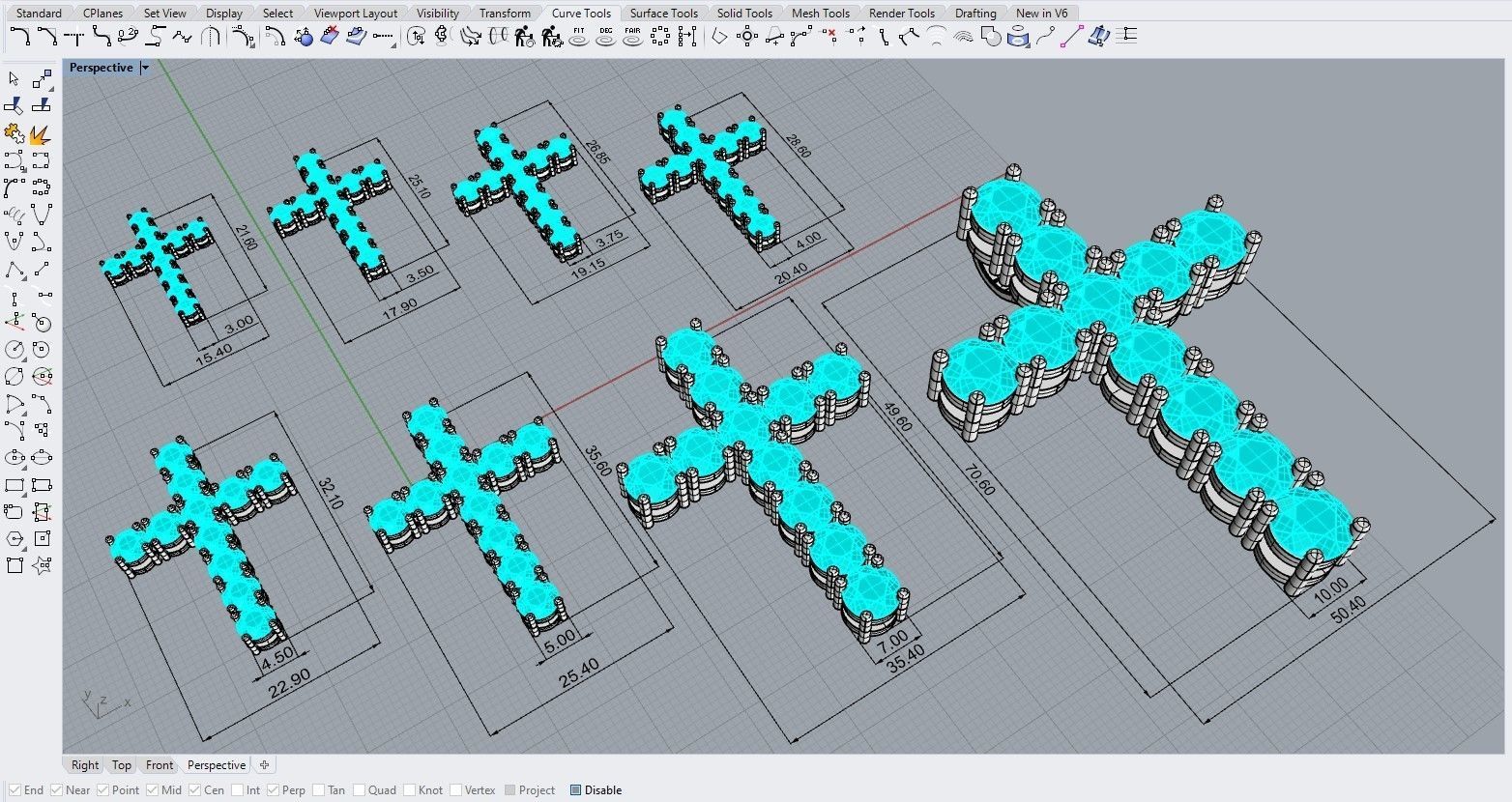Open the Surface Tools tab
Image resolution: width=1512 pixels, height=802 pixels.
pyautogui.click(x=663, y=13)
